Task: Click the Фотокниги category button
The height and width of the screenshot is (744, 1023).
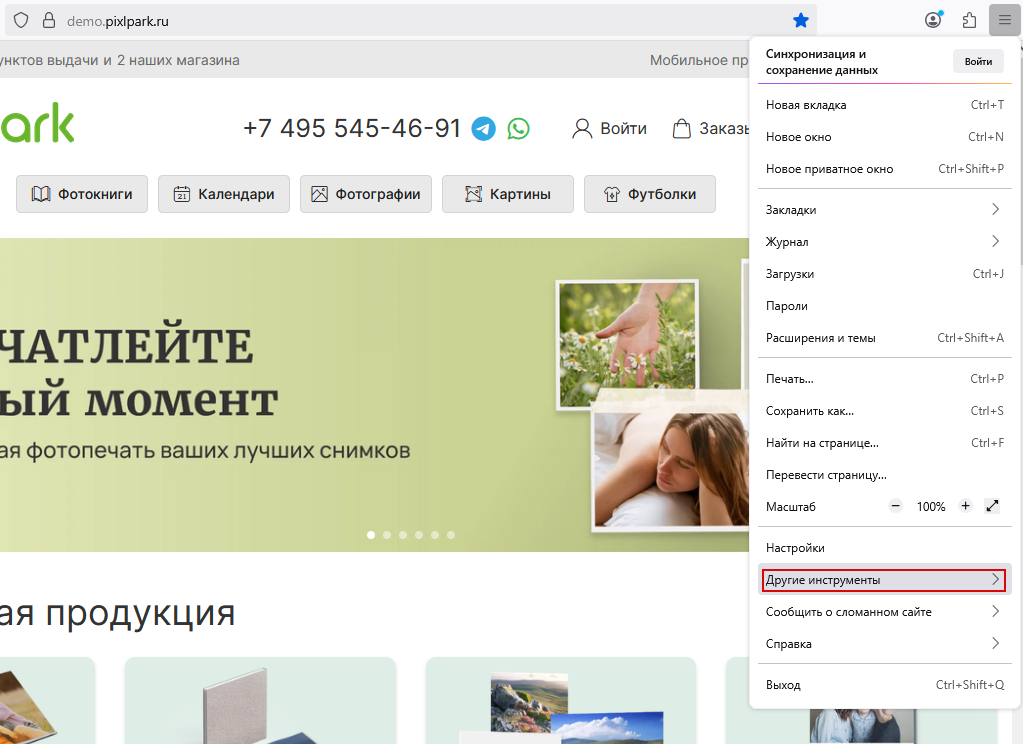Action: pyautogui.click(x=82, y=194)
